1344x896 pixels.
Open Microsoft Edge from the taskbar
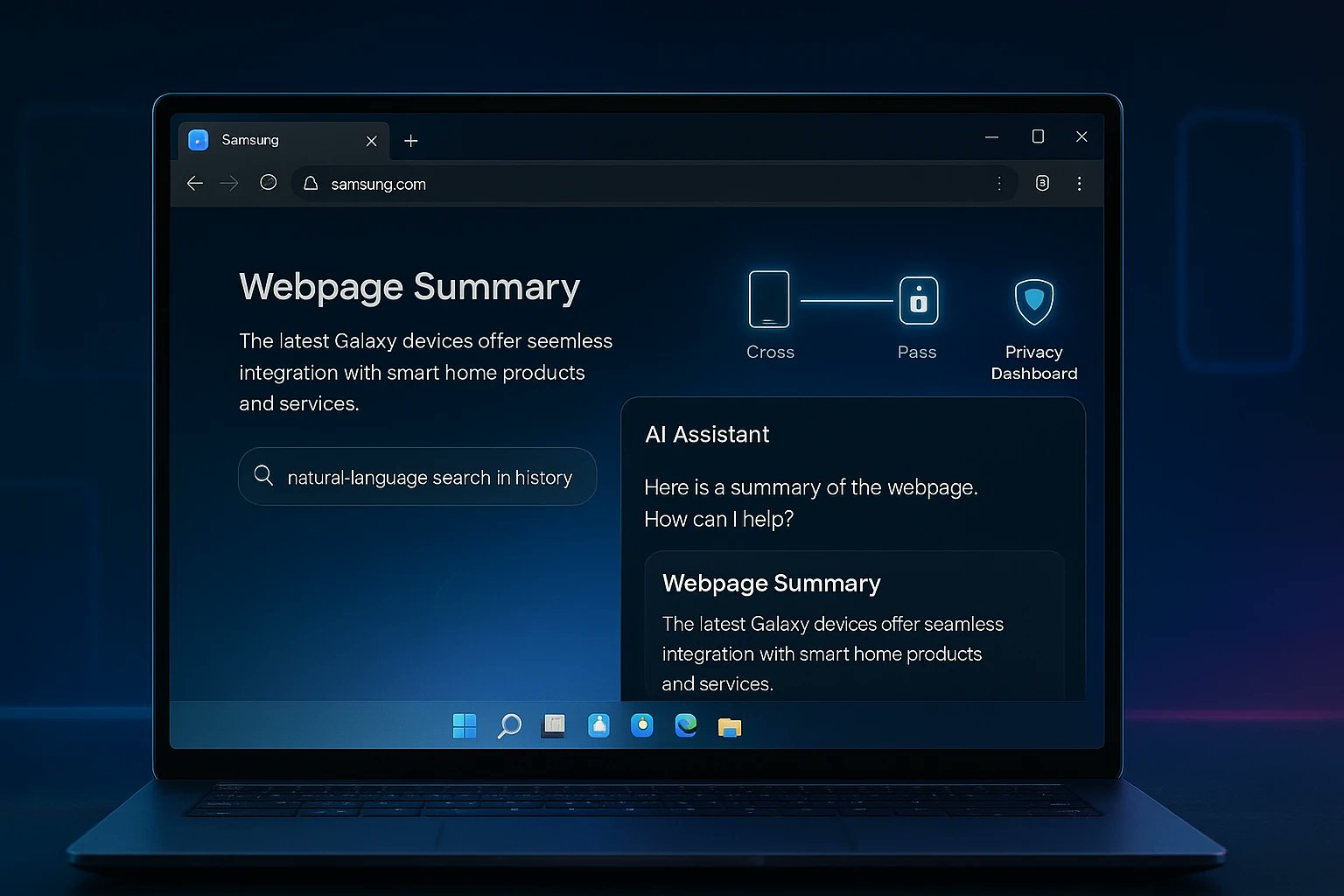click(686, 725)
